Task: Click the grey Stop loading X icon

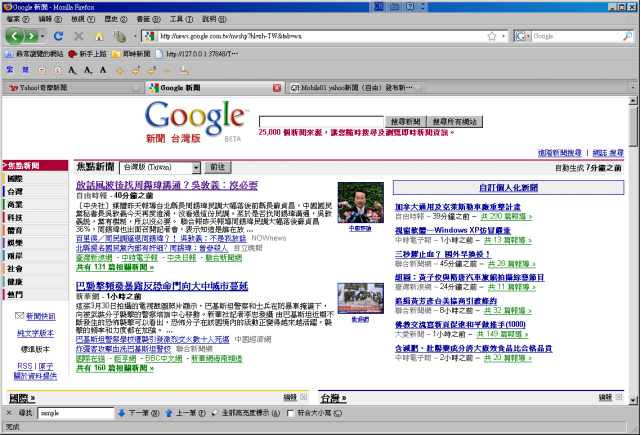Action: (78, 36)
